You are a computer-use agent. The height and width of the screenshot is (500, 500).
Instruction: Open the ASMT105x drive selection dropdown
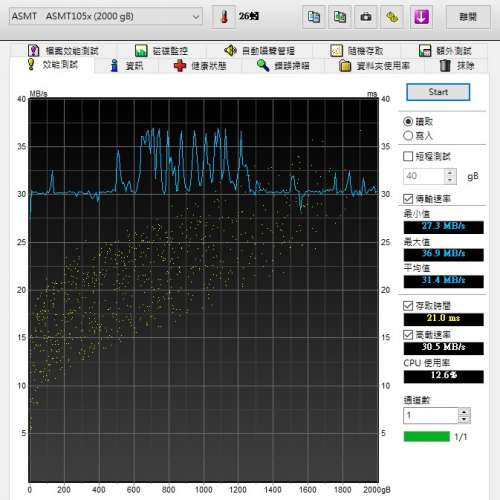(x=105, y=16)
